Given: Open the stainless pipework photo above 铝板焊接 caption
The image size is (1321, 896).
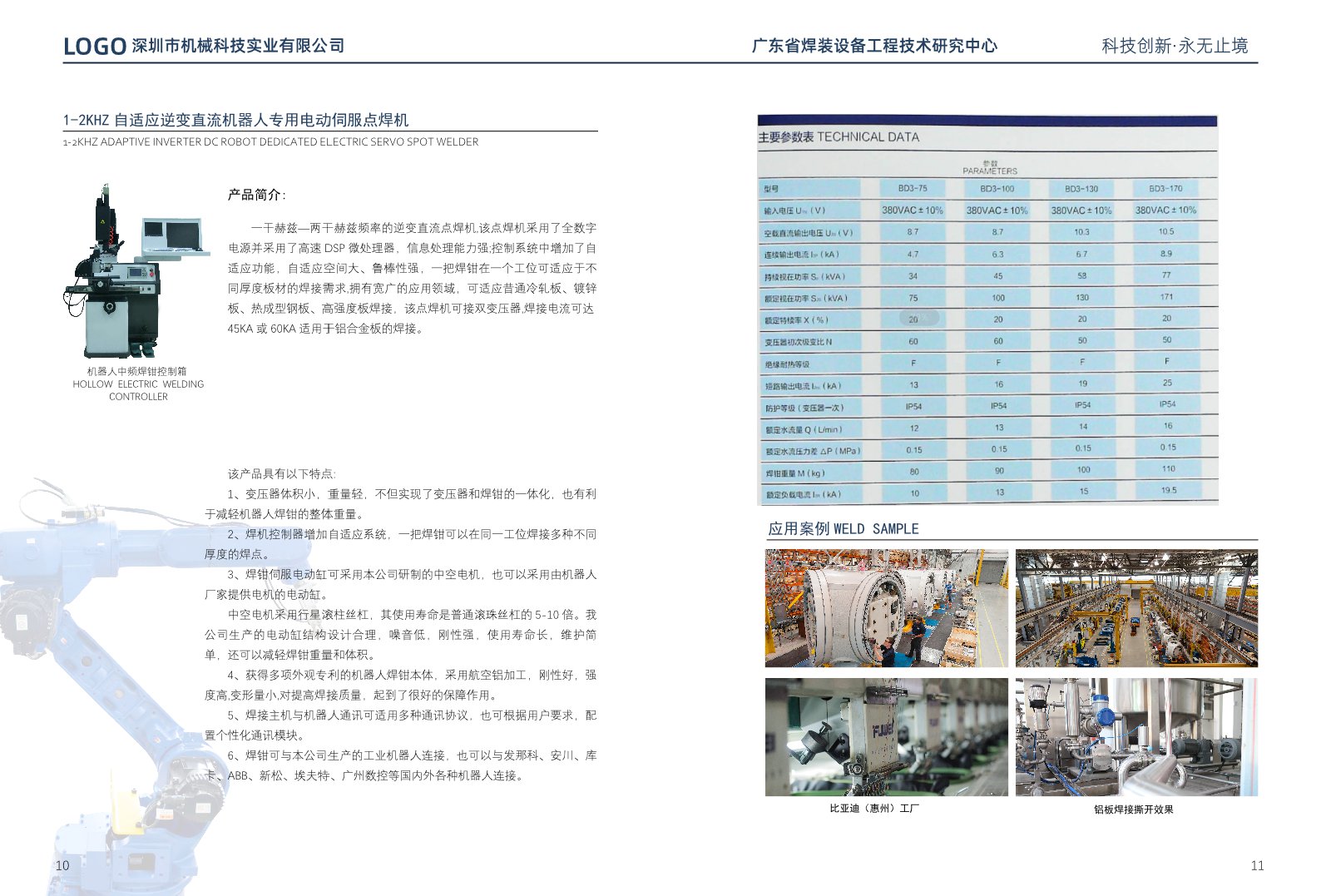Looking at the screenshot, I should pyautogui.click(x=1136, y=737).
